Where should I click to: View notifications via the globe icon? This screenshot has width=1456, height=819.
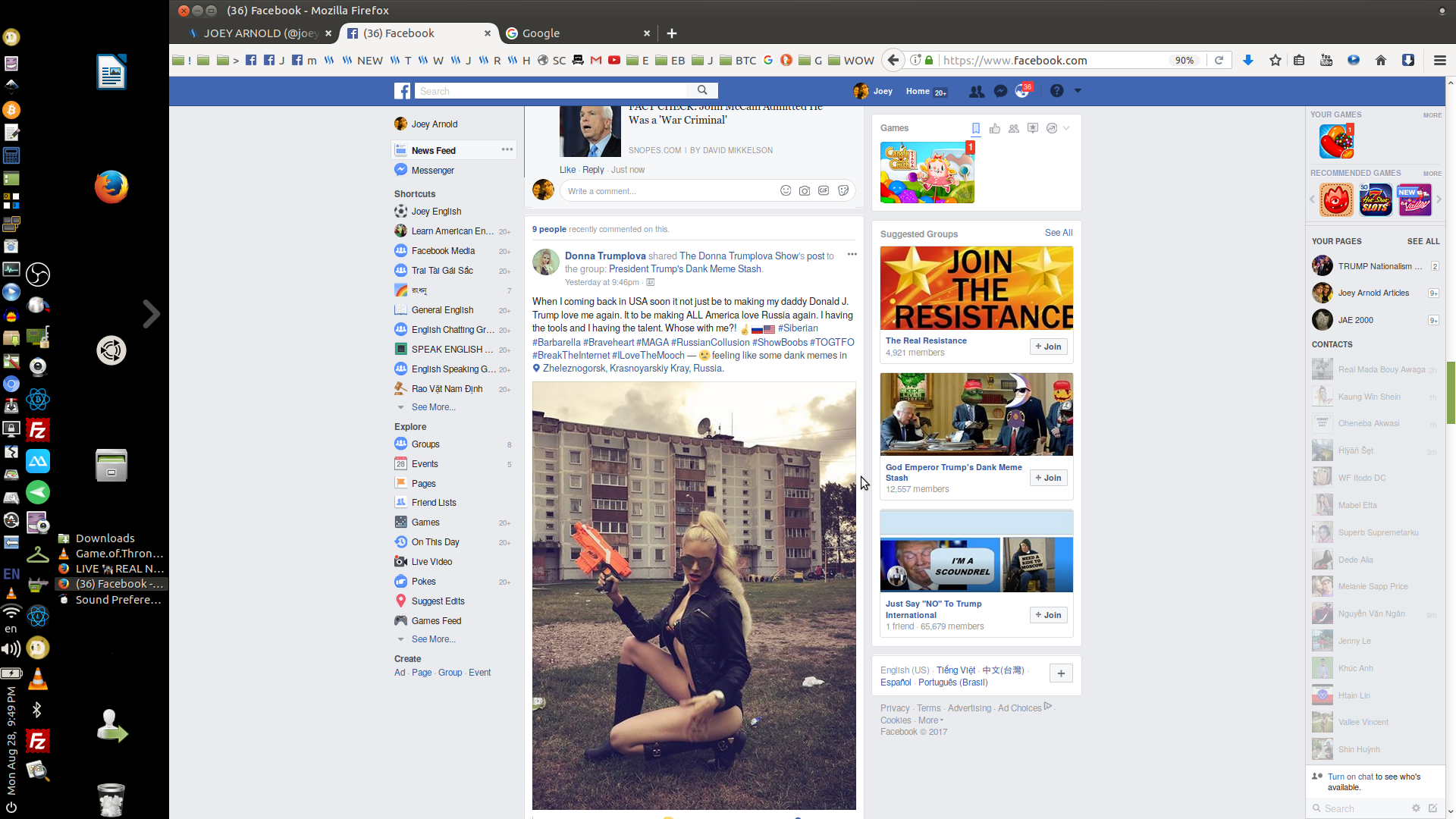click(x=1023, y=90)
